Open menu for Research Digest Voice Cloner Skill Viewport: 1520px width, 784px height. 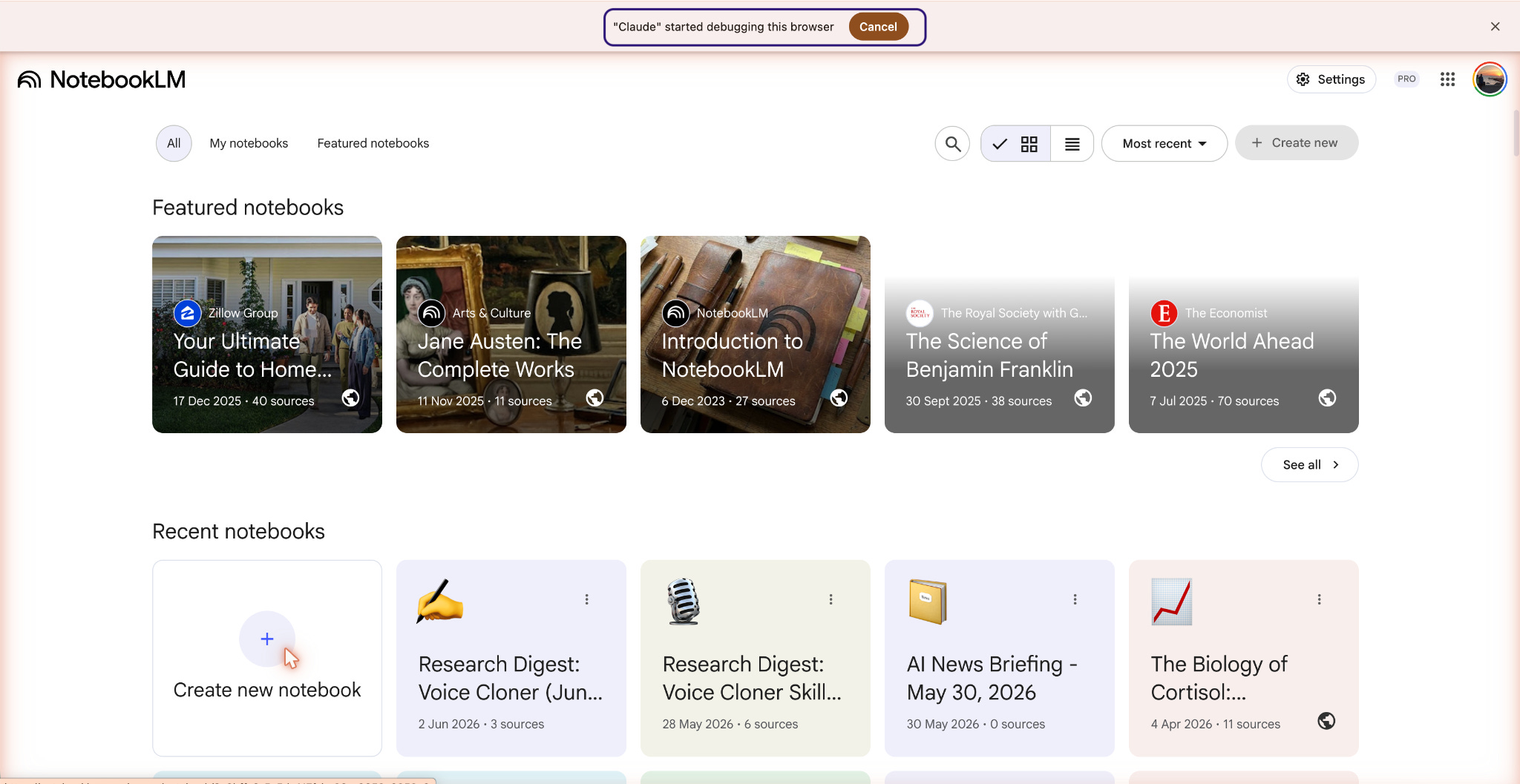[831, 599]
